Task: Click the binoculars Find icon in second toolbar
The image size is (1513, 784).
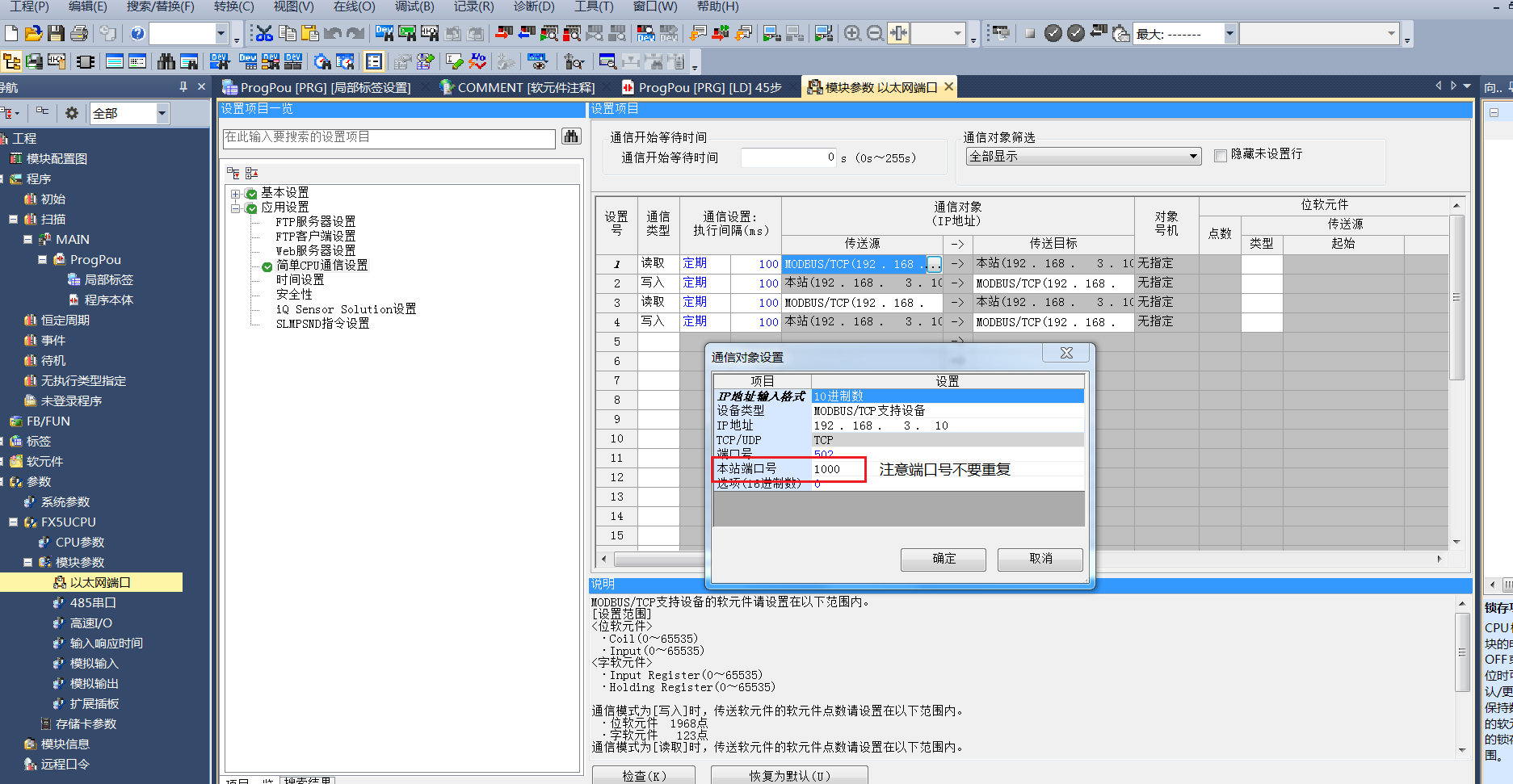Action: [166, 61]
